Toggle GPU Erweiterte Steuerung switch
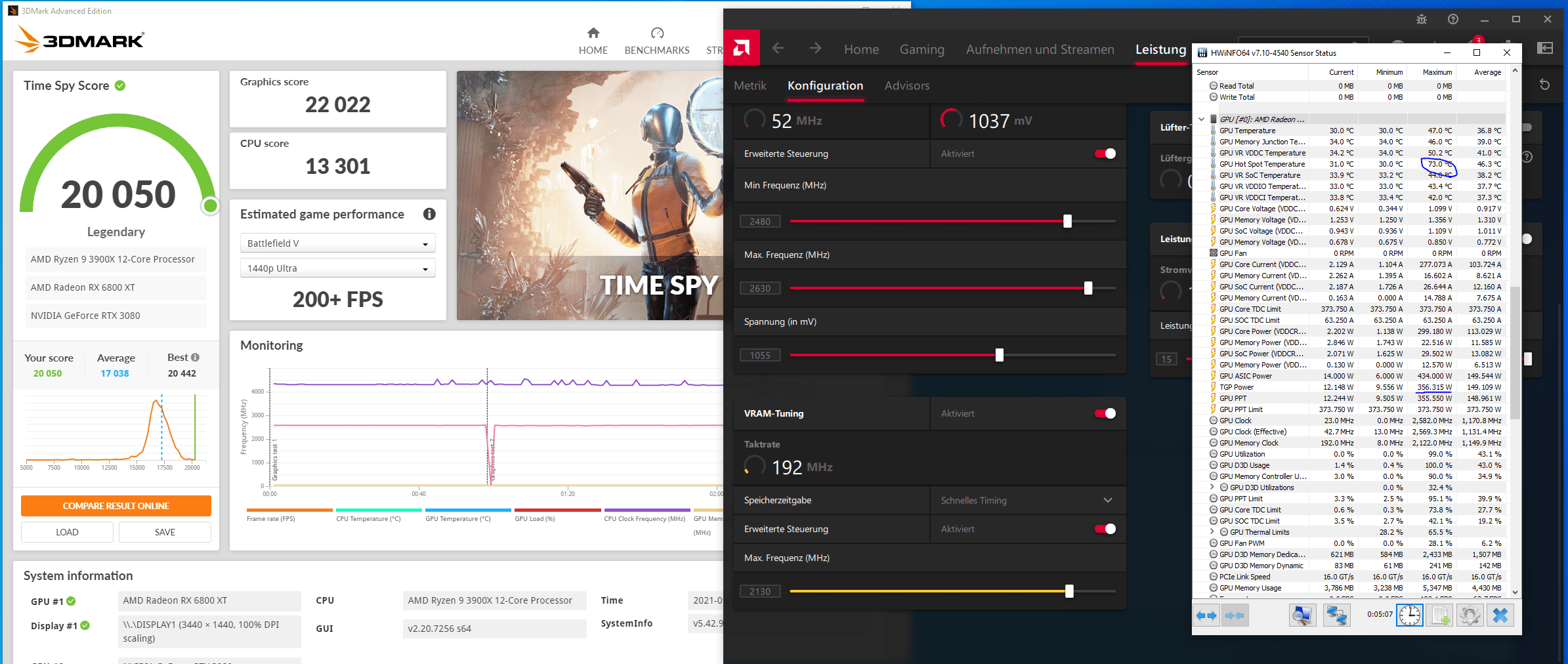 pyautogui.click(x=1105, y=154)
